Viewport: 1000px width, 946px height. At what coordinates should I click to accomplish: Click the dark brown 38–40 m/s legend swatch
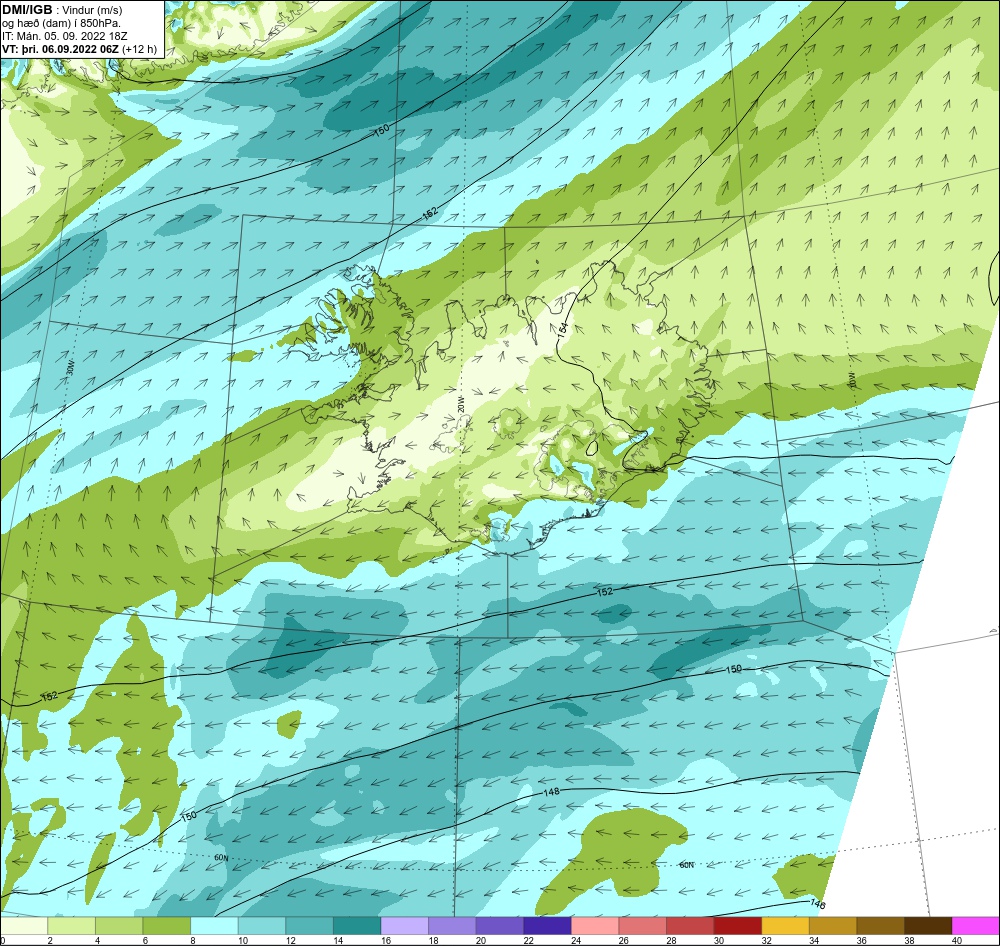click(928, 926)
